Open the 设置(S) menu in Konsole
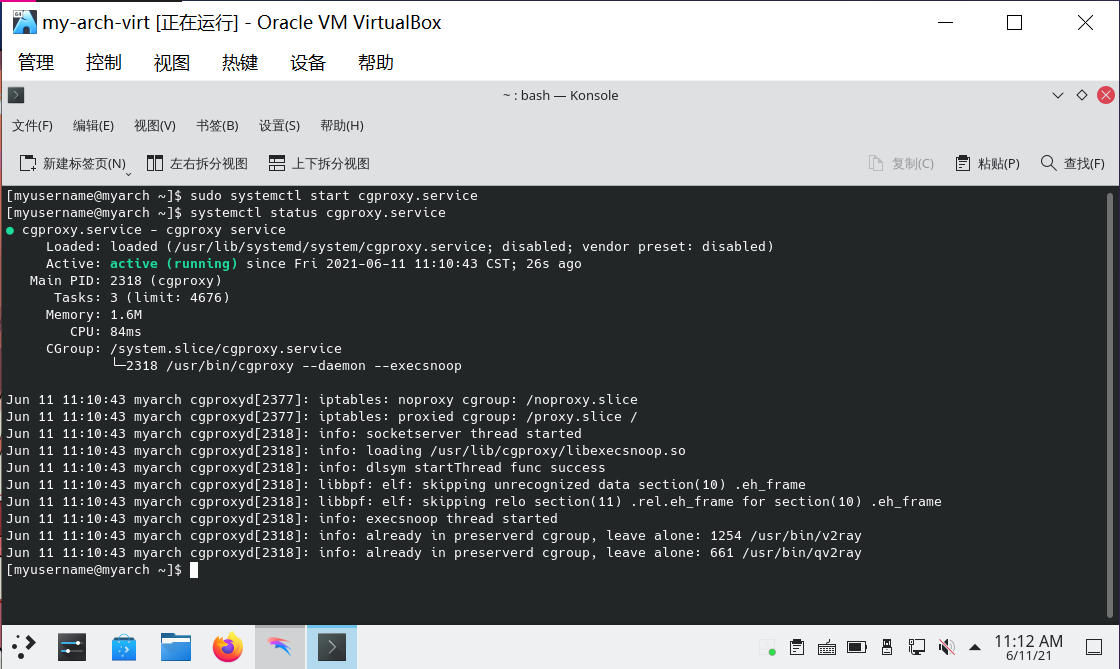 click(279, 125)
